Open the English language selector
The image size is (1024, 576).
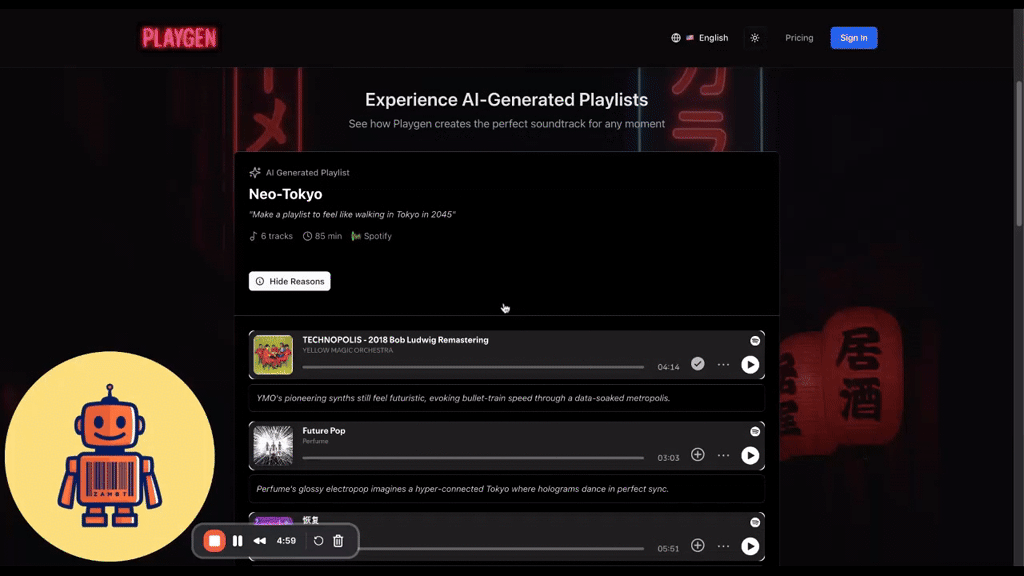(699, 38)
